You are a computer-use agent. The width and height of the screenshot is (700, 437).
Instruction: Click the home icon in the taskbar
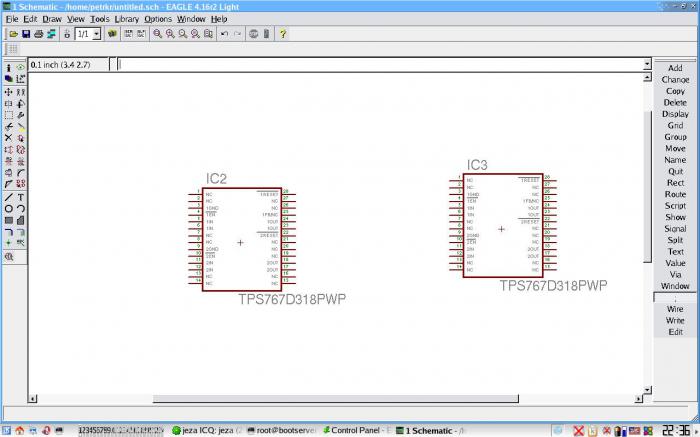click(20, 431)
